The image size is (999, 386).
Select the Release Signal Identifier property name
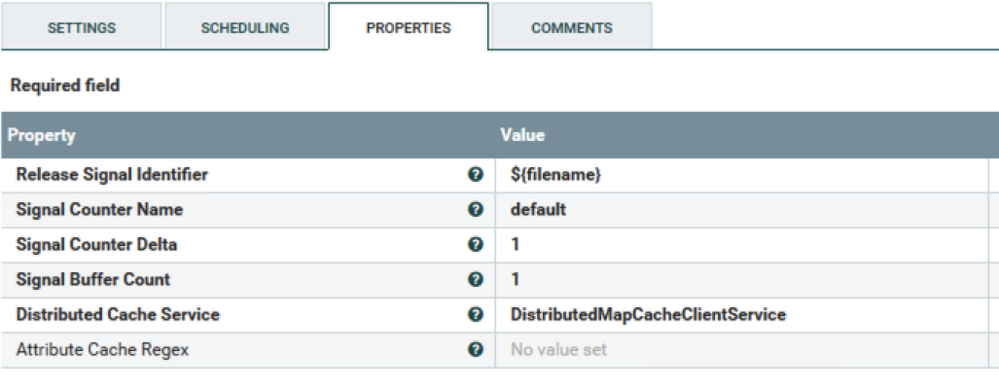pyautogui.click(x=112, y=175)
